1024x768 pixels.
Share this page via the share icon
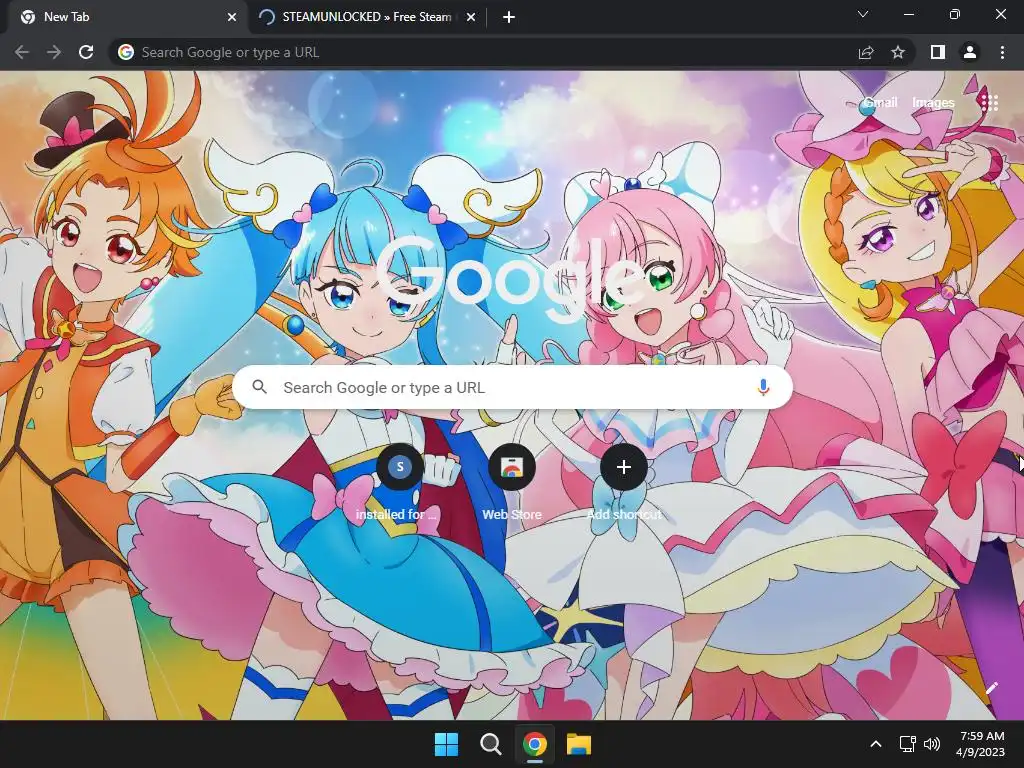(x=866, y=52)
